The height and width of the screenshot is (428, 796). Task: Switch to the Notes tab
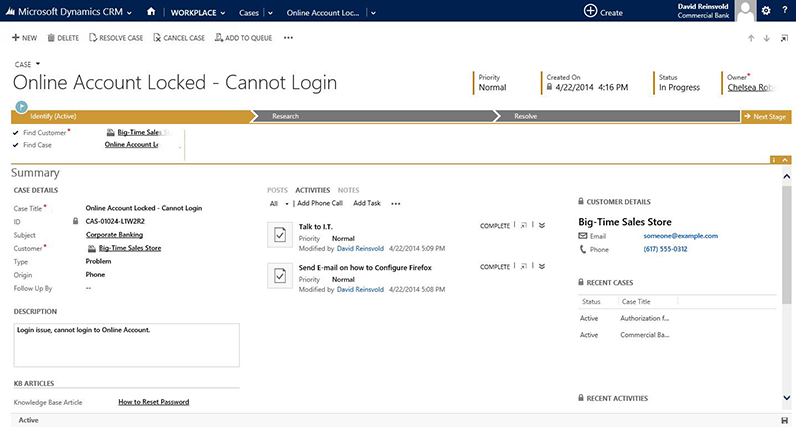click(348, 189)
